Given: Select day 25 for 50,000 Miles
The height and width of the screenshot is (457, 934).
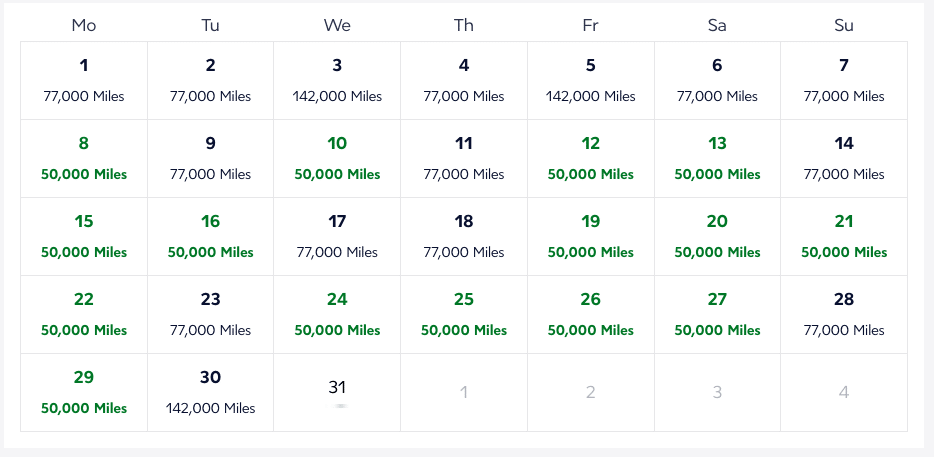Looking at the screenshot, I should (464, 314).
